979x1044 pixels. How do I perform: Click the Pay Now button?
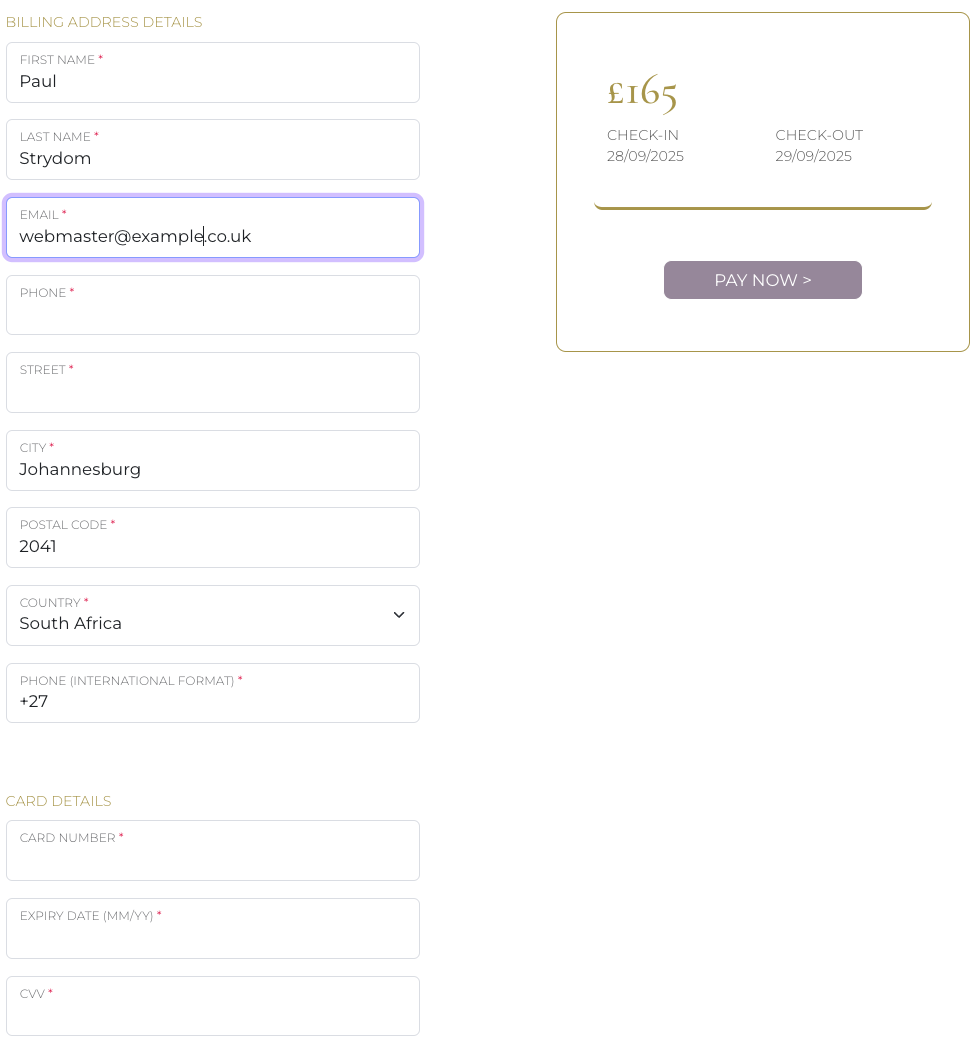click(763, 280)
